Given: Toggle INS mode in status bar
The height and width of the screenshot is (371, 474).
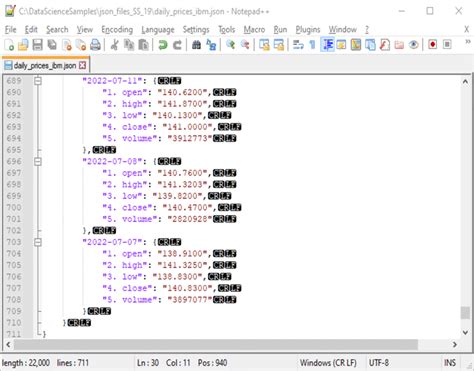Looking at the screenshot, I should (450, 363).
